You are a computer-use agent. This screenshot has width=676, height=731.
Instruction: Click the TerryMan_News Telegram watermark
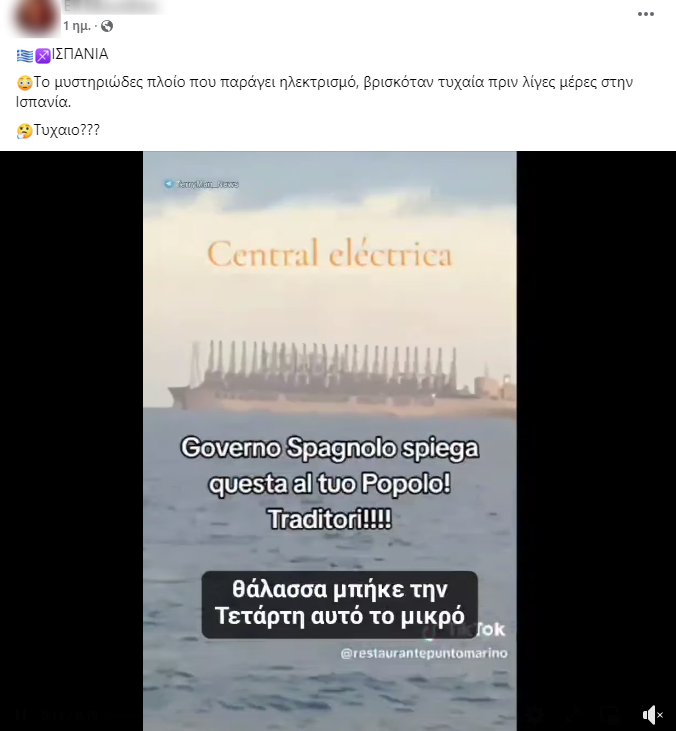point(202,184)
